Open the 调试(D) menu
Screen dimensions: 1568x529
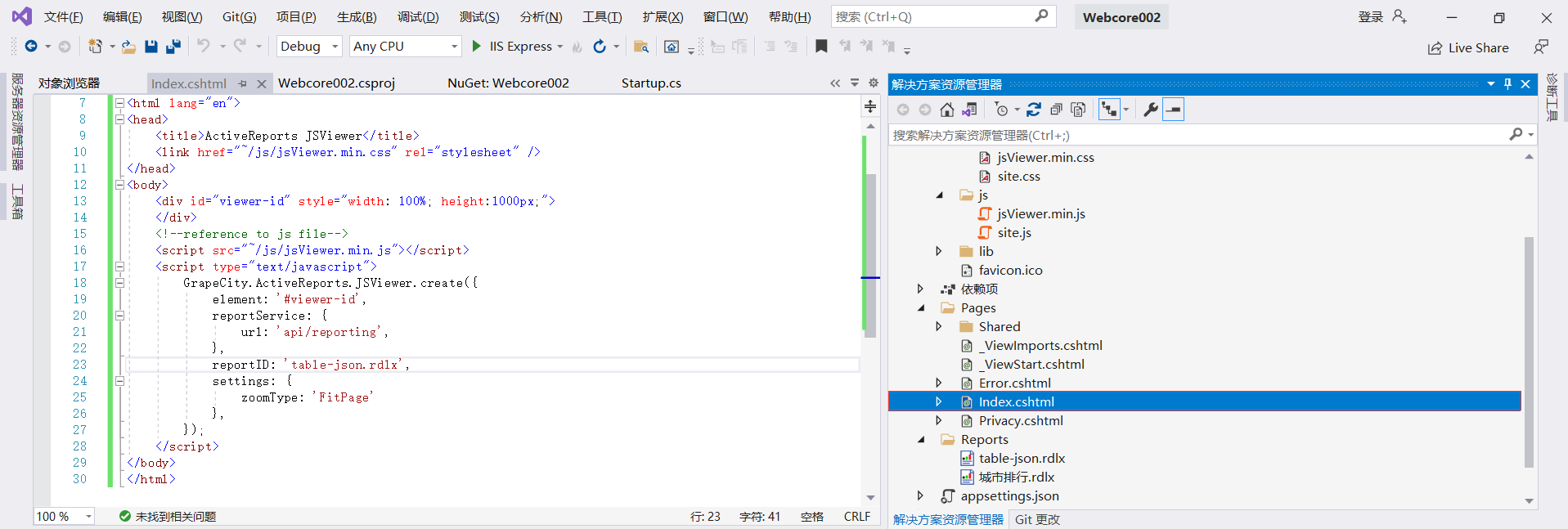[418, 16]
